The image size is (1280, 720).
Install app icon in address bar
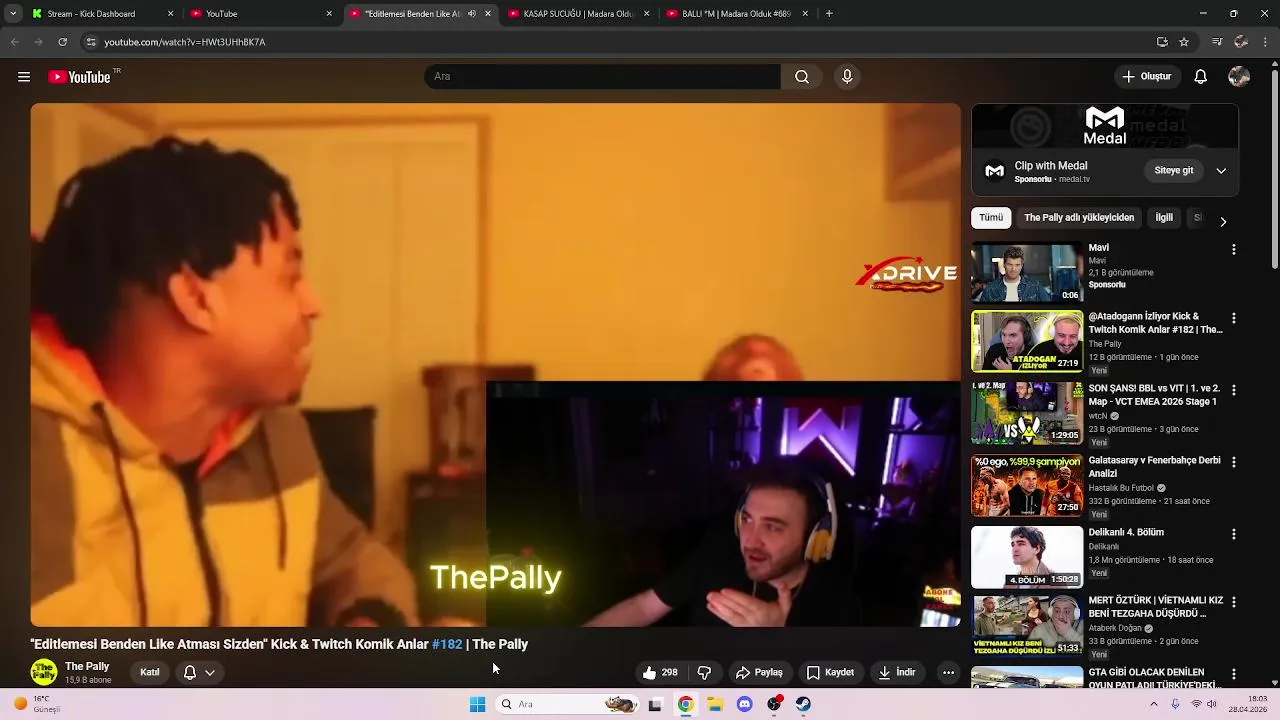click(x=1162, y=42)
